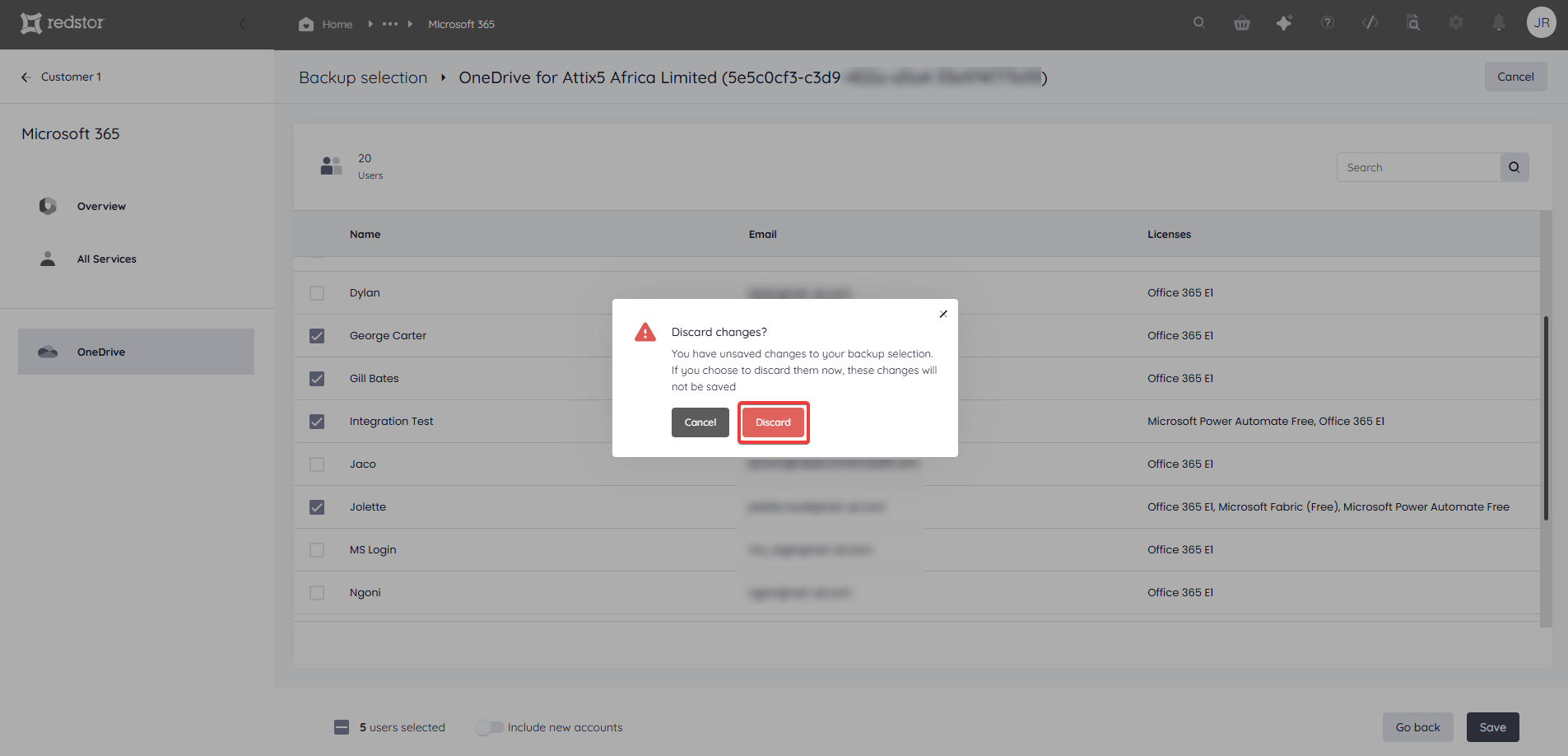Check the Dylan row checkbox
This screenshot has height=756, width=1568.
point(317,293)
